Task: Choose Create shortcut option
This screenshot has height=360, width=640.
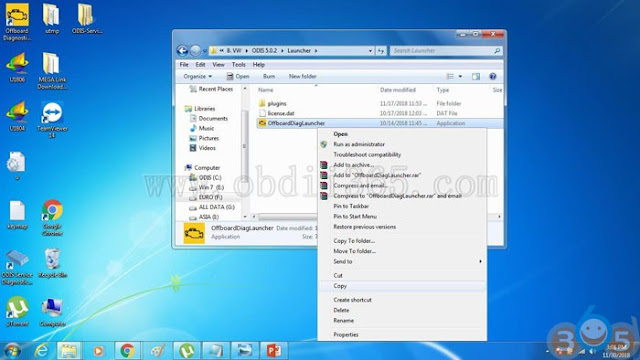Action: (x=402, y=300)
